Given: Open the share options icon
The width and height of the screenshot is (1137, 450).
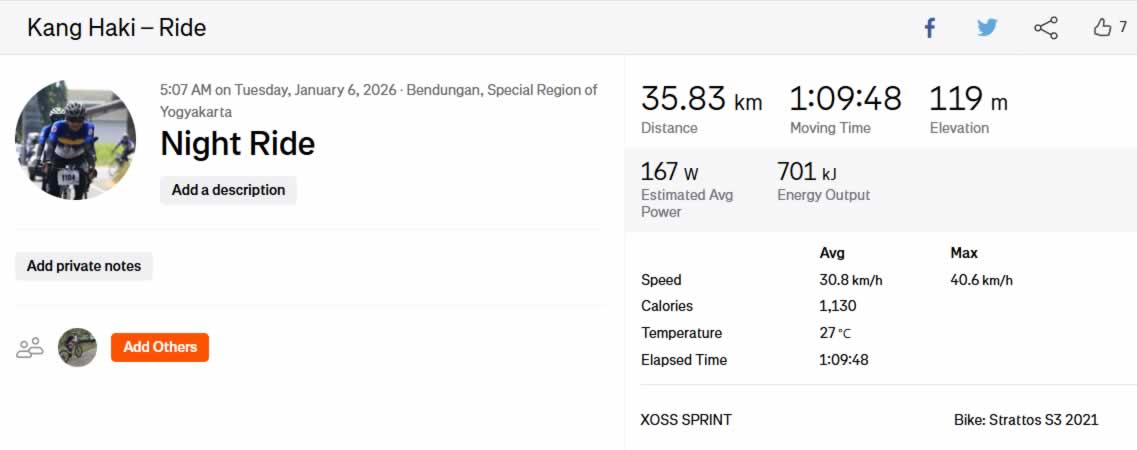Looking at the screenshot, I should point(1045,28).
